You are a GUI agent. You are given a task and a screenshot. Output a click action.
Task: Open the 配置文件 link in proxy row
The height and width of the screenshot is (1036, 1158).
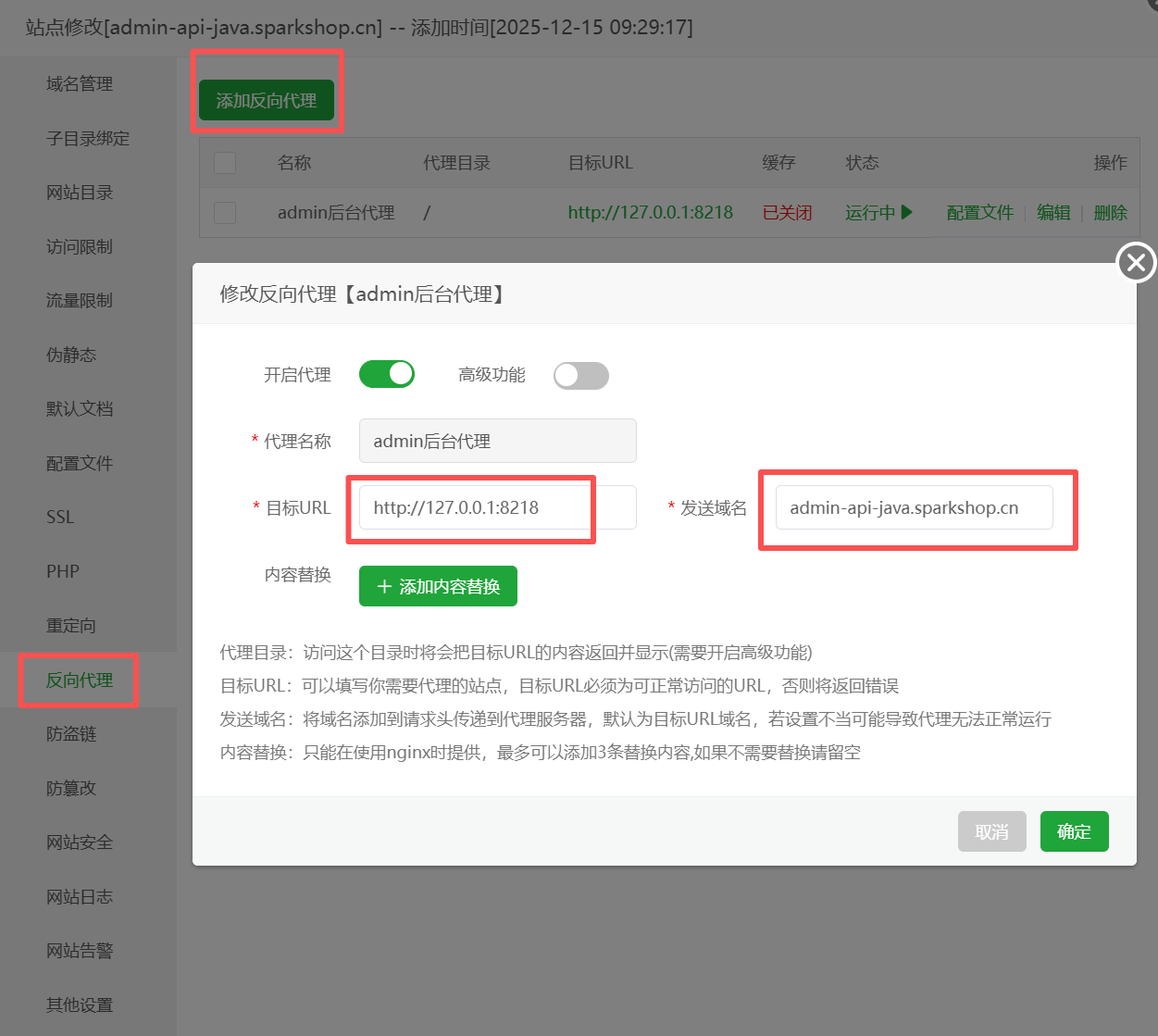tap(979, 212)
